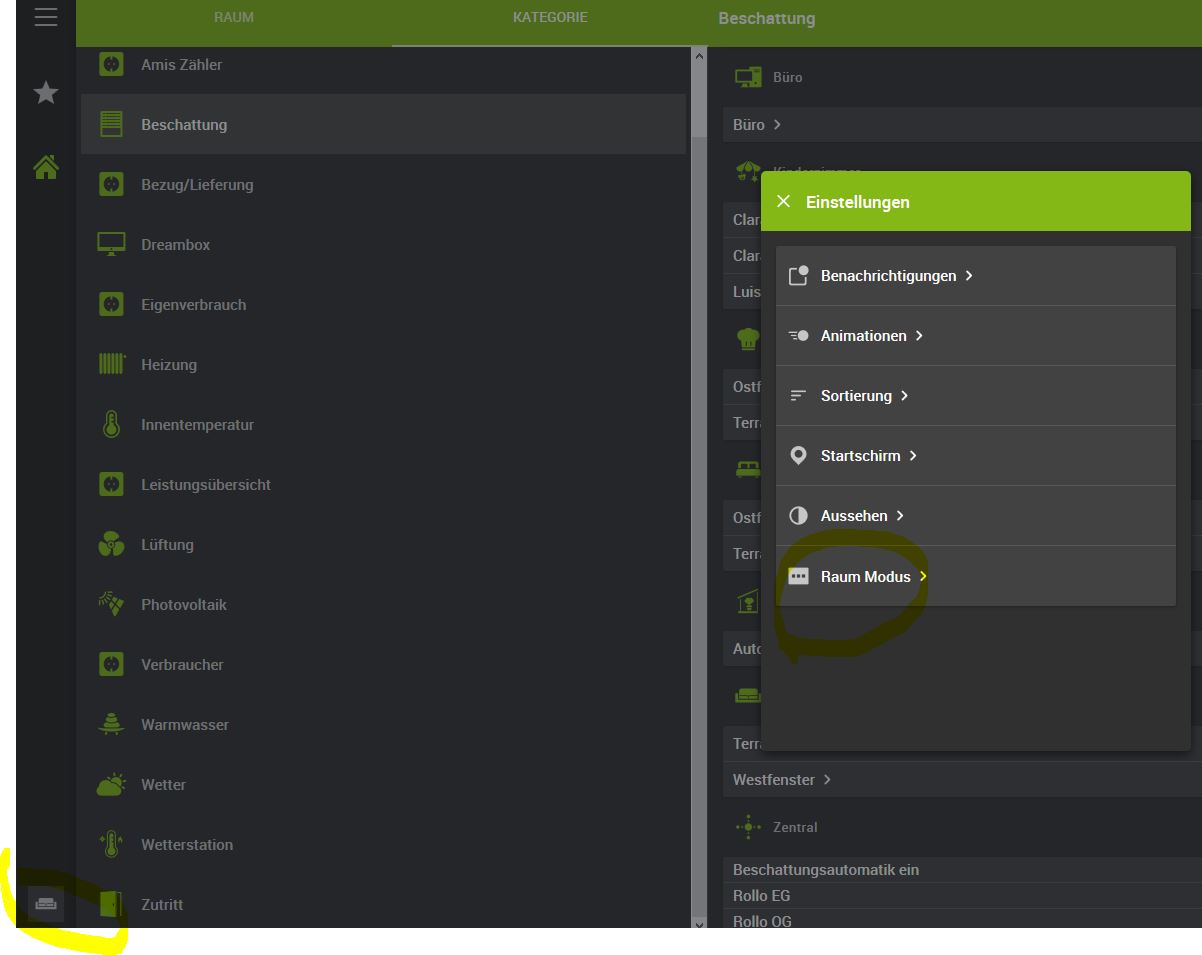Click the Lüftung fan icon

click(x=111, y=544)
